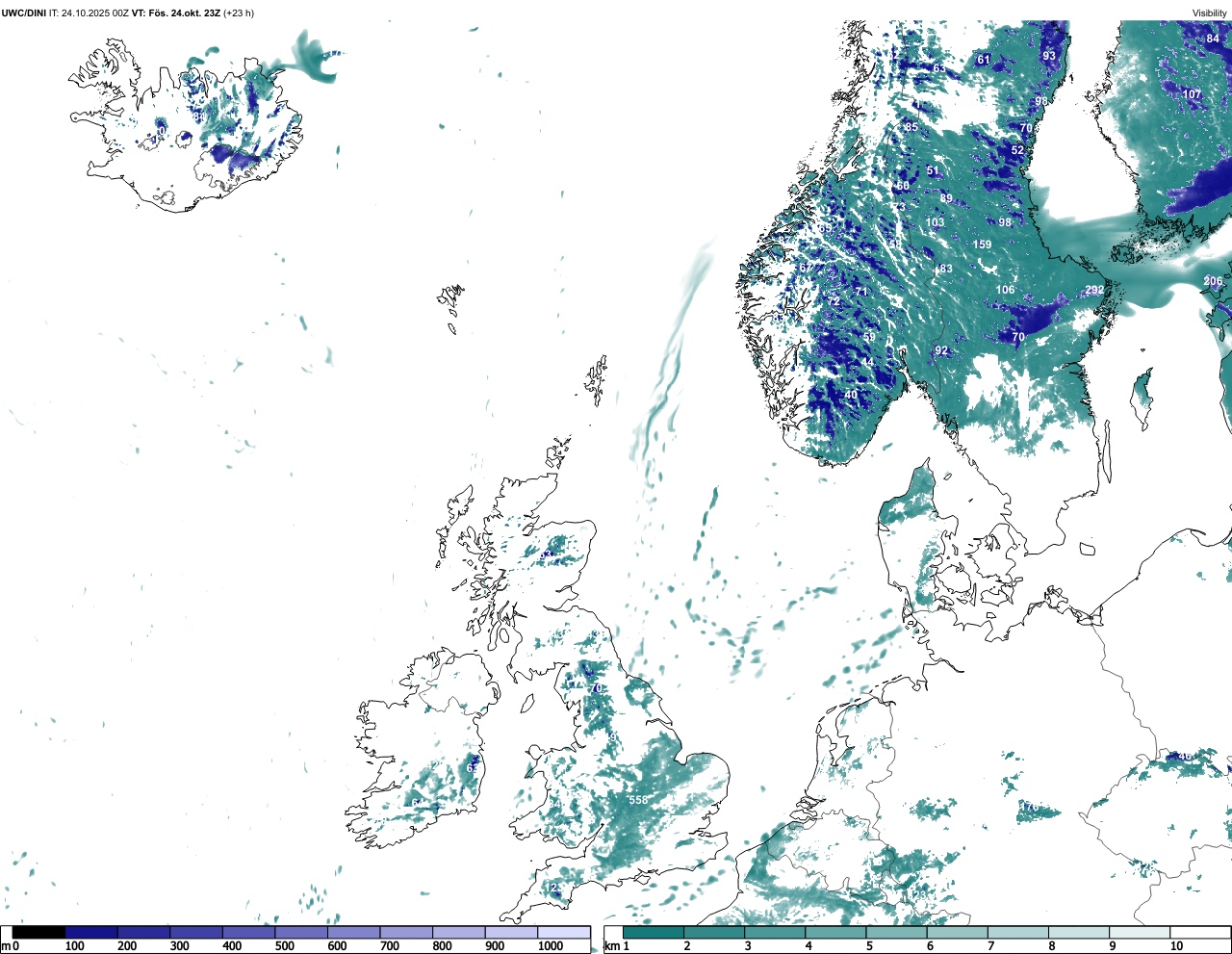Click the '92' value near Oslo area
The height and width of the screenshot is (954, 1232).
tap(941, 351)
